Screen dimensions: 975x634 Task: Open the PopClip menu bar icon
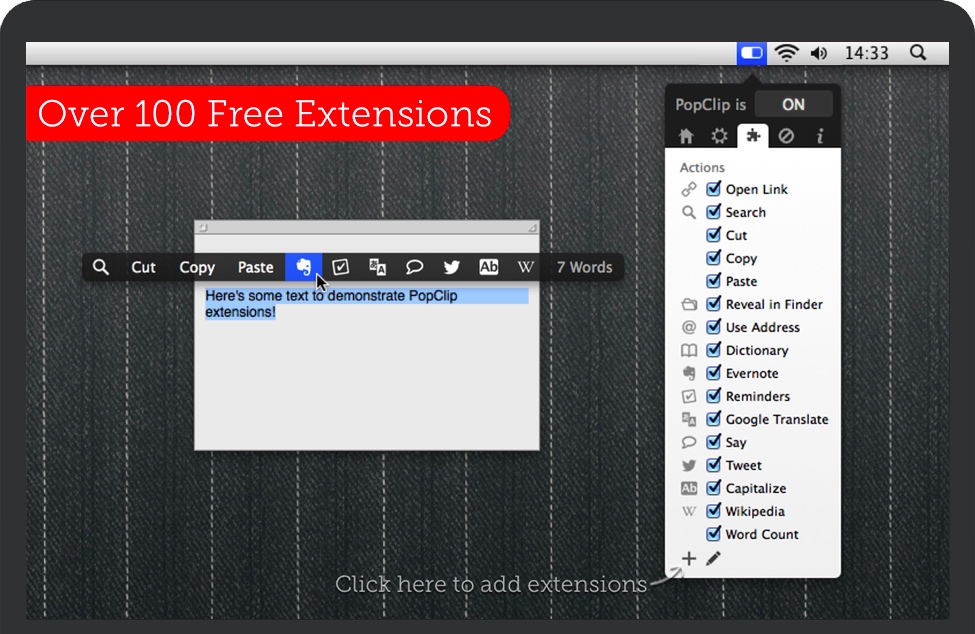pyautogui.click(x=751, y=53)
